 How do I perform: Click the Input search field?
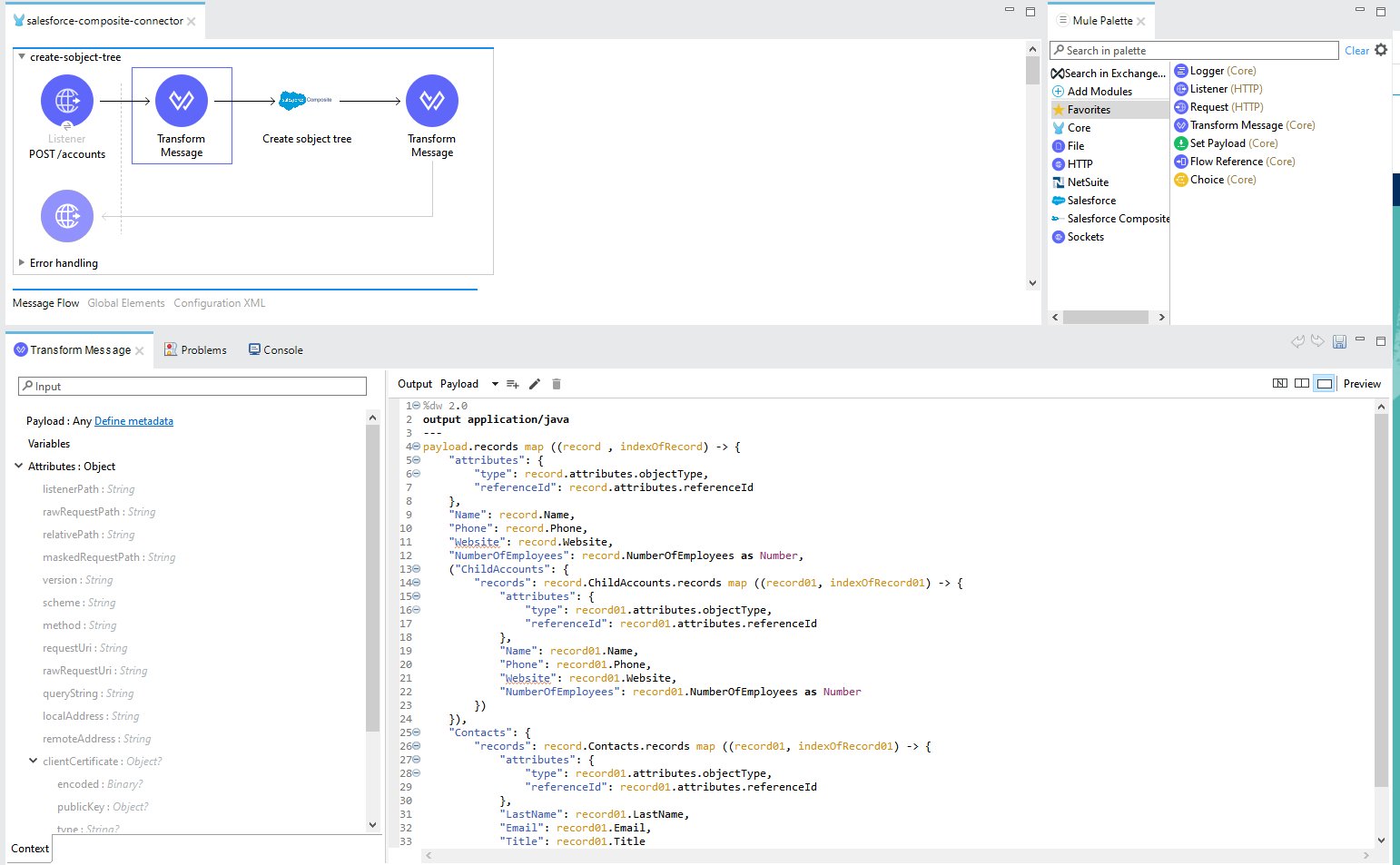click(192, 386)
